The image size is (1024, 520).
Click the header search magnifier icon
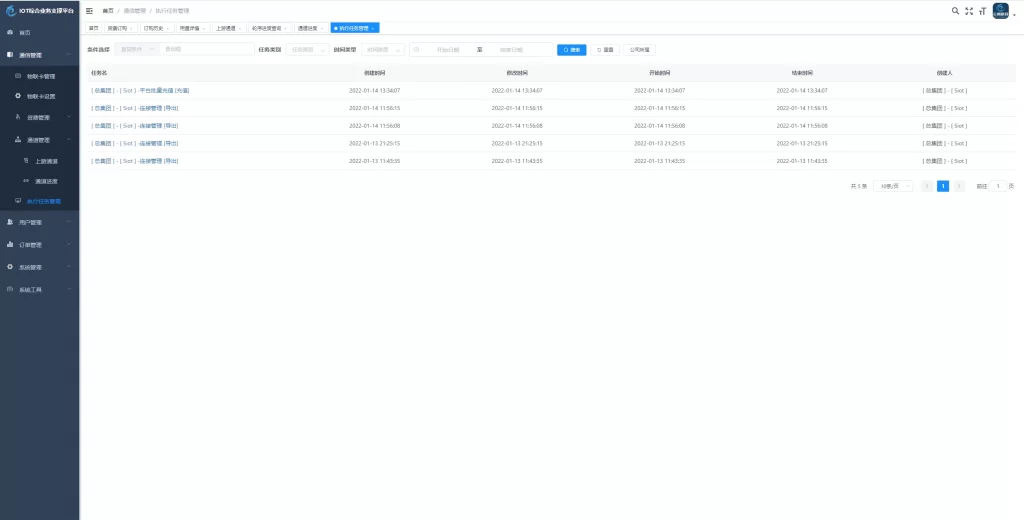point(955,11)
